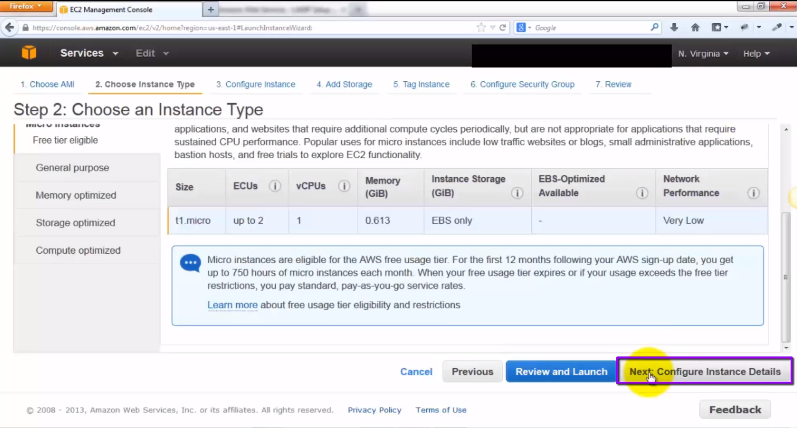Go to step 3 Configure Instance
The image size is (797, 428).
coord(256,84)
